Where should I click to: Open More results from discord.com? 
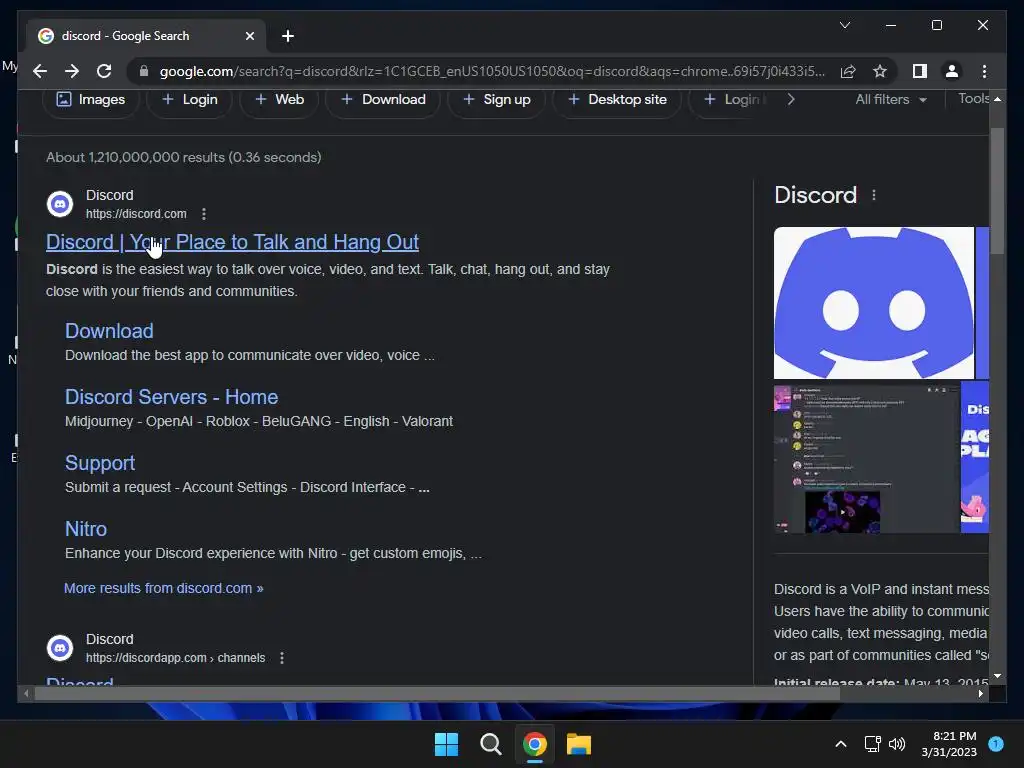tap(163, 588)
